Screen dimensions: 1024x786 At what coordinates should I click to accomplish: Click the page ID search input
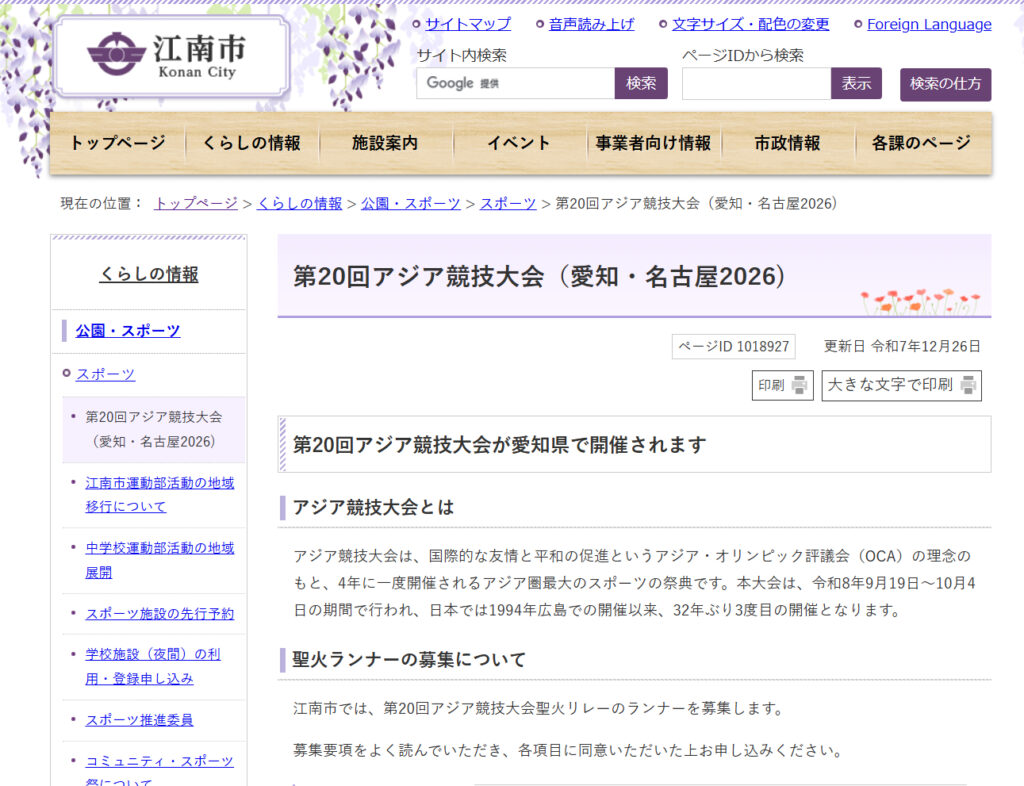(x=756, y=84)
